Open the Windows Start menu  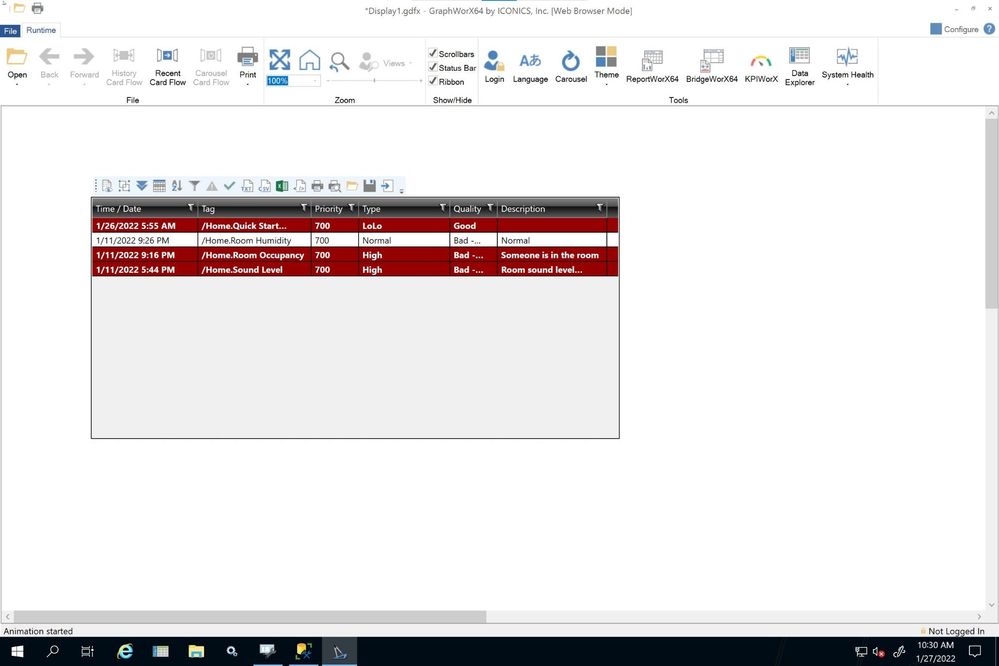point(17,651)
